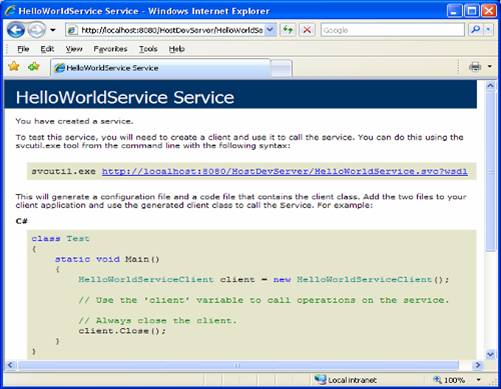Click the 100% zoom level button
Viewport: 501px width, 389px height.
coord(449,380)
